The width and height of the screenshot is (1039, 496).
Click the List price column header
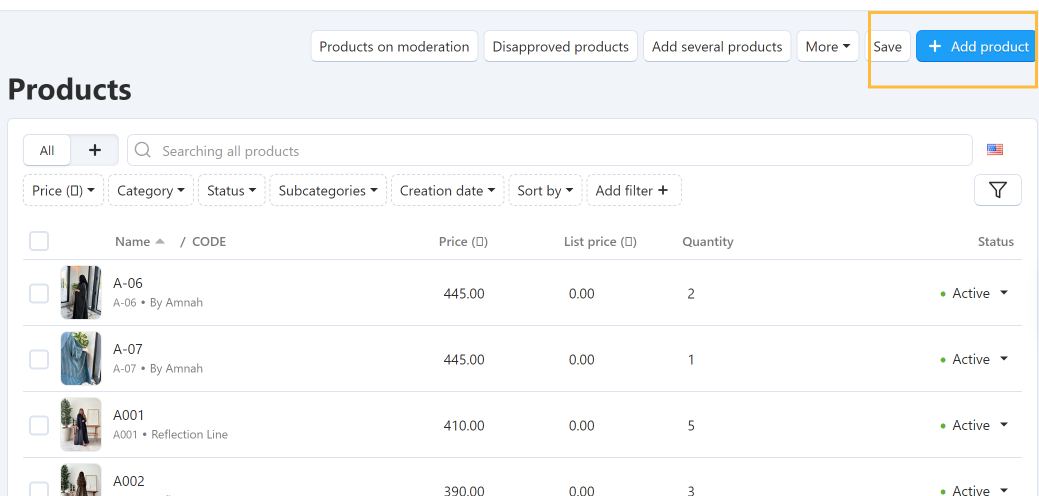pyautogui.click(x=600, y=242)
